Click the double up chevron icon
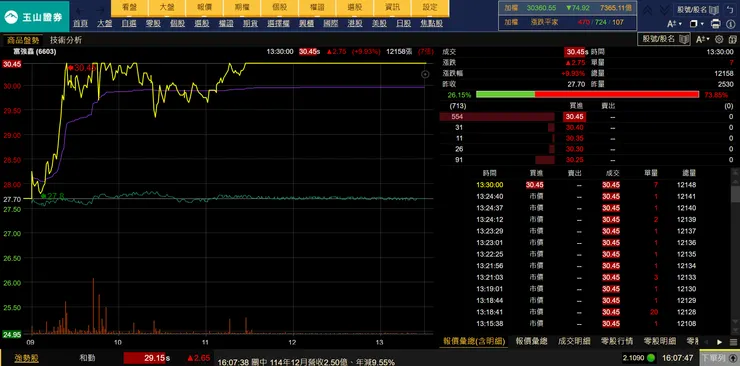 tap(648, 11)
